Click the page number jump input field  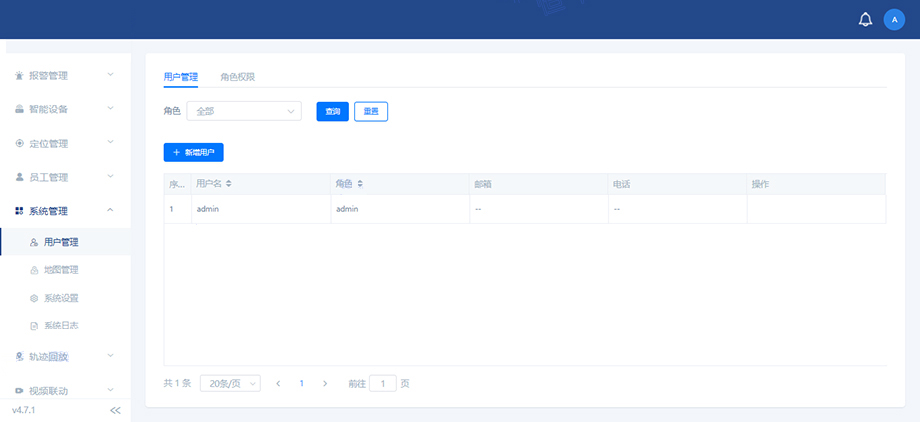383,383
